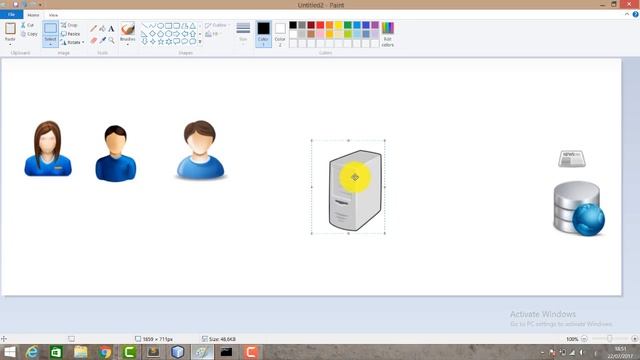Open Windows Start button

10,352
